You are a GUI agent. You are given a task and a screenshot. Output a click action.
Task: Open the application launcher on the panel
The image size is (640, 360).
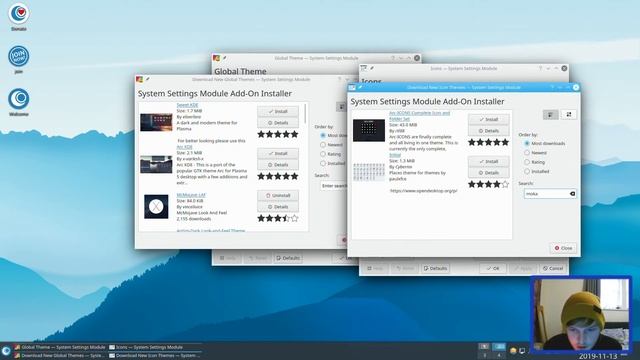[x=6, y=351]
